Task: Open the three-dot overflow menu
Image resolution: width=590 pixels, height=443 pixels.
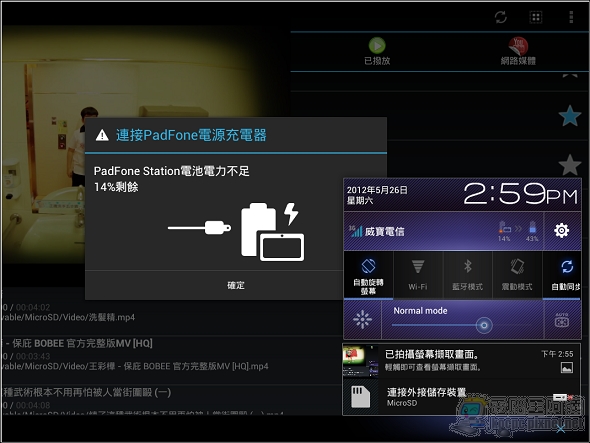Action: coord(571,17)
